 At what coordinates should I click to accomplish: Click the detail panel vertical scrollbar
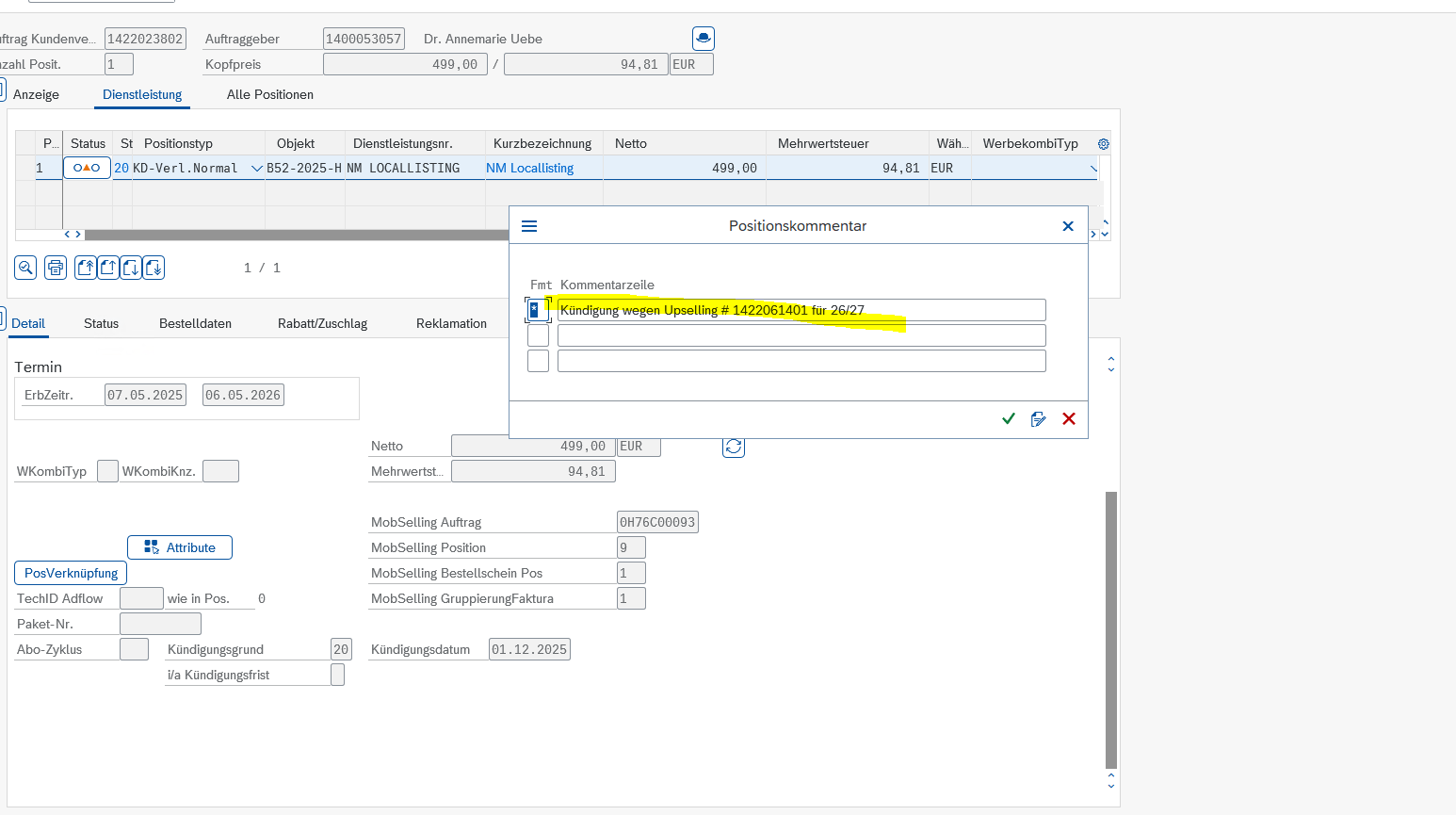(1111, 629)
